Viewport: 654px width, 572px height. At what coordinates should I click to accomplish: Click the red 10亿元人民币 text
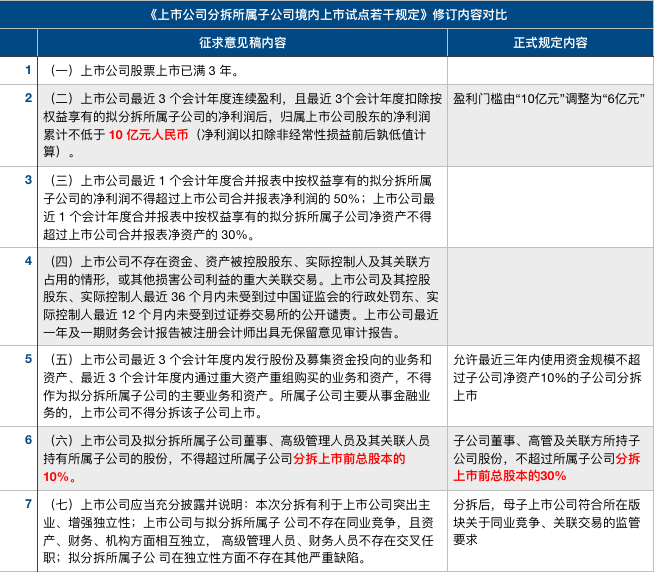coord(150,134)
